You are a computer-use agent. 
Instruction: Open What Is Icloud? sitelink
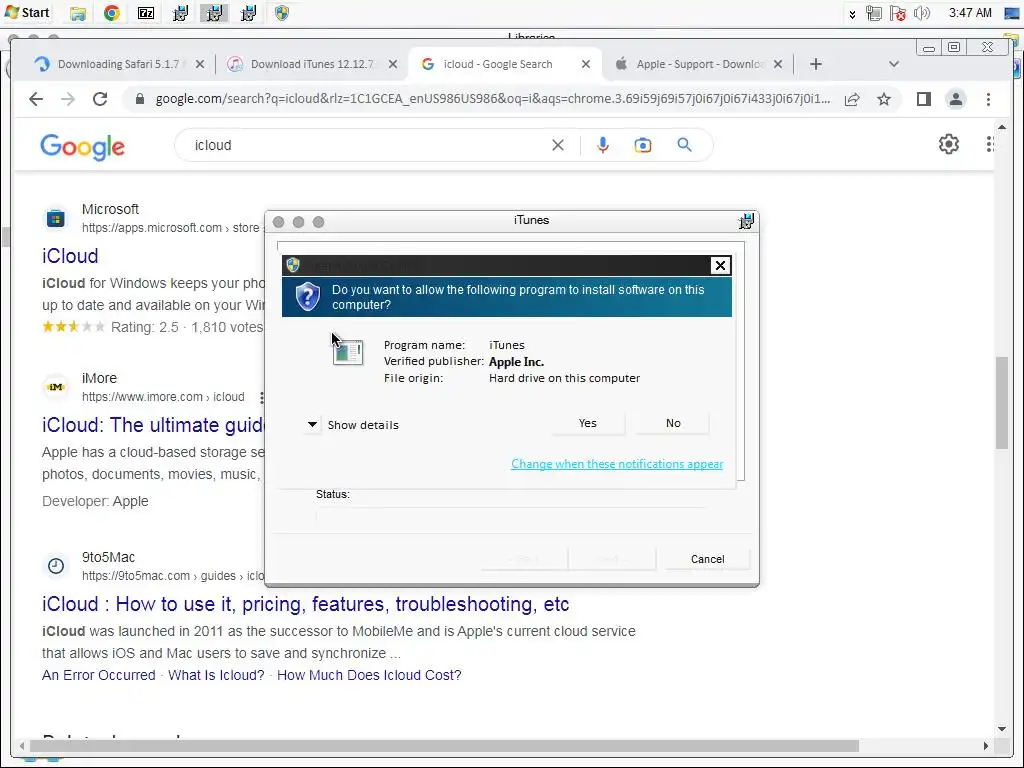[x=216, y=675]
